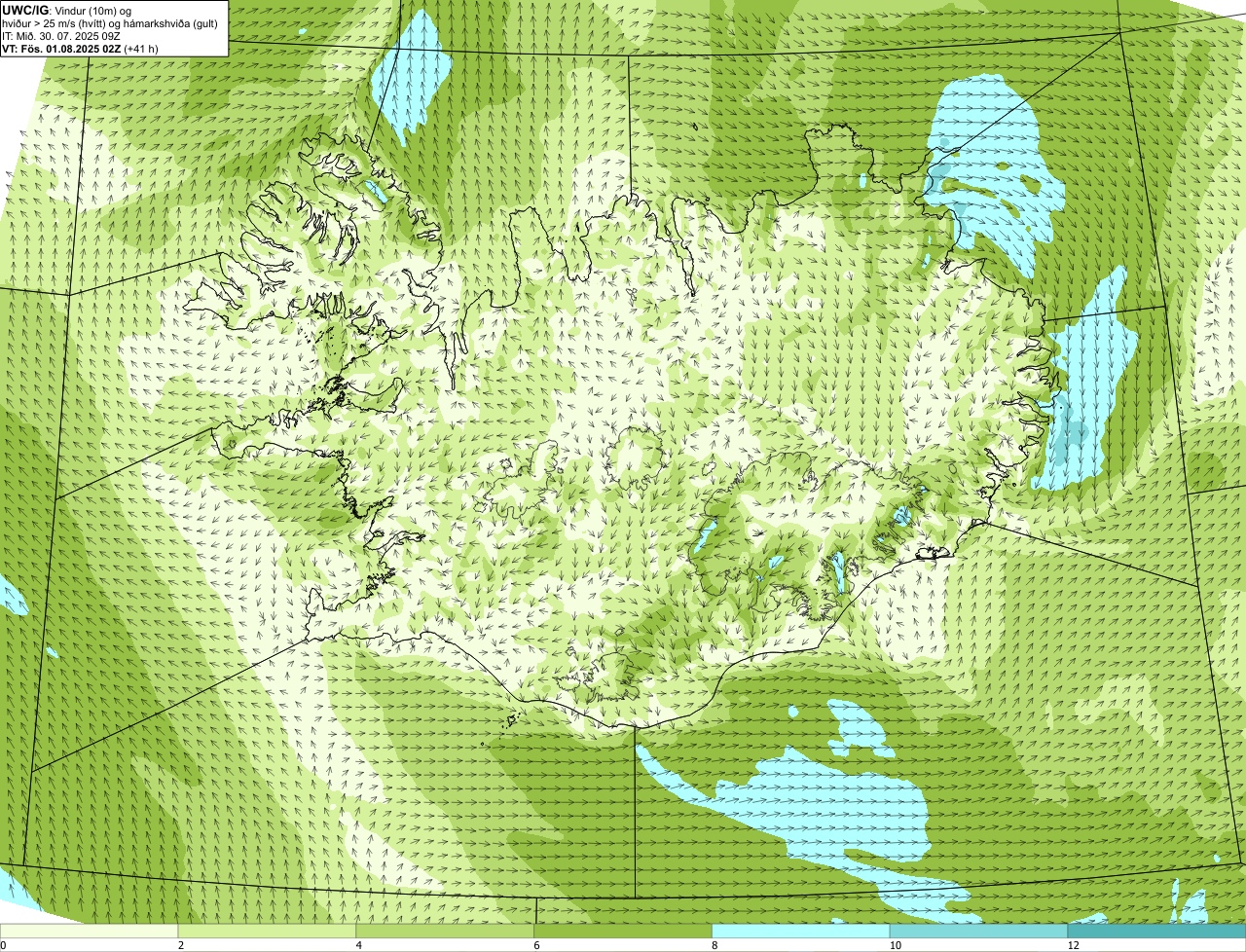This screenshot has height=952, width=1246.
Task: Click the palest 0–2 m/s color bar segment
Action: point(90,931)
